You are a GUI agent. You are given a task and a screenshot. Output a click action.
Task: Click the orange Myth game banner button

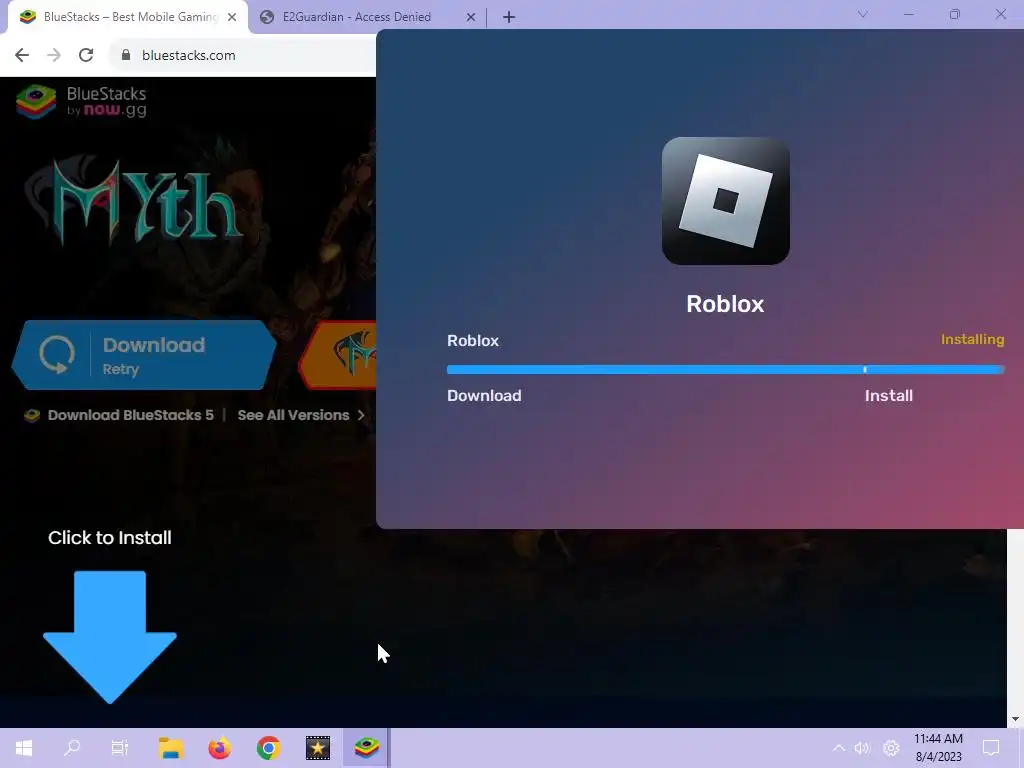[338, 355]
